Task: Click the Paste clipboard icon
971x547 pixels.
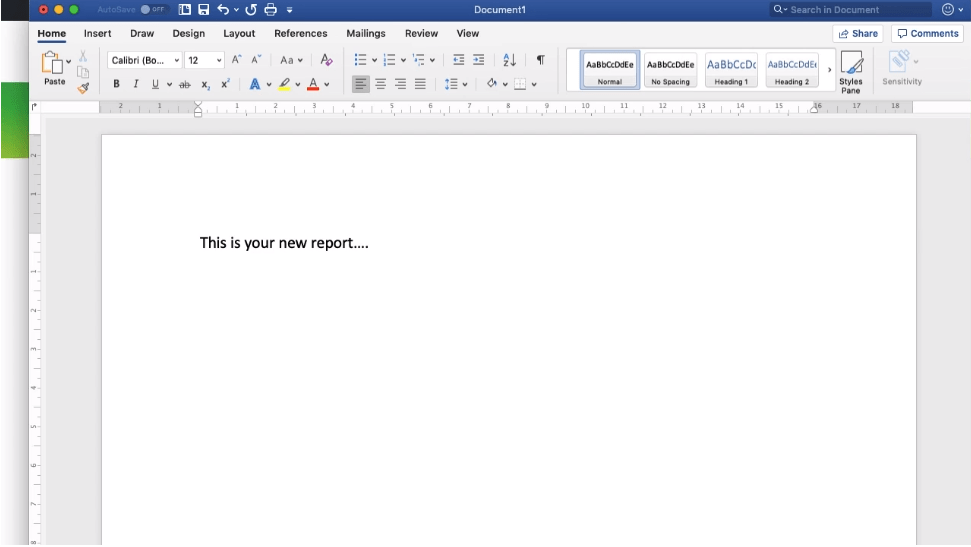Action: click(x=52, y=63)
